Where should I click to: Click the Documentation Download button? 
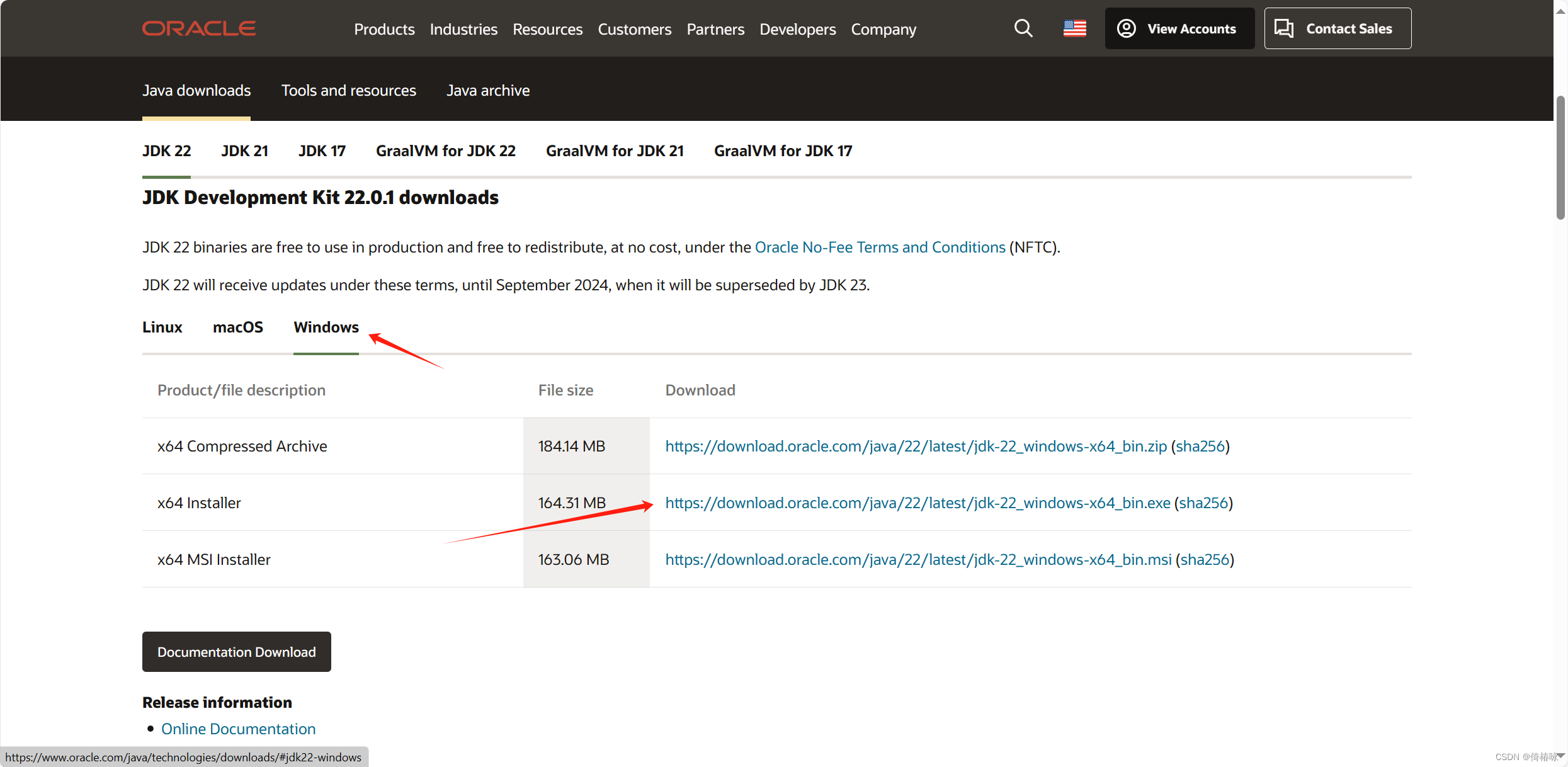tap(237, 652)
